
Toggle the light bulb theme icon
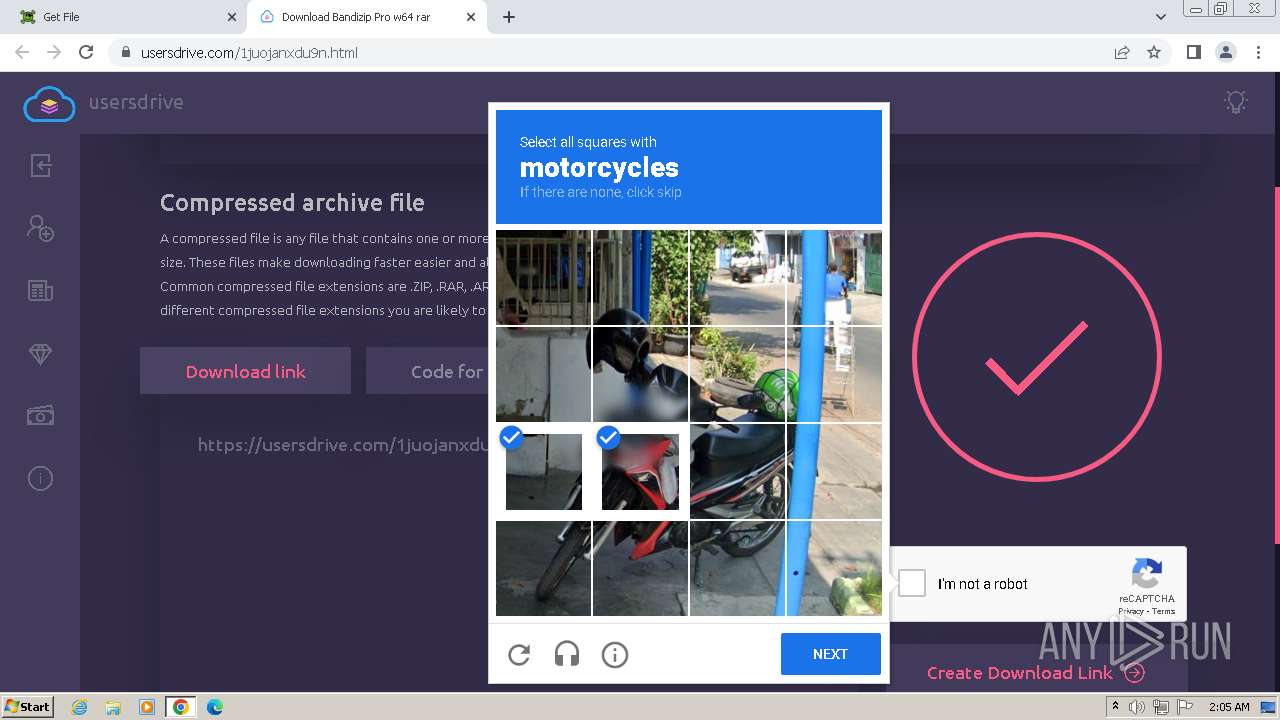click(x=1236, y=101)
